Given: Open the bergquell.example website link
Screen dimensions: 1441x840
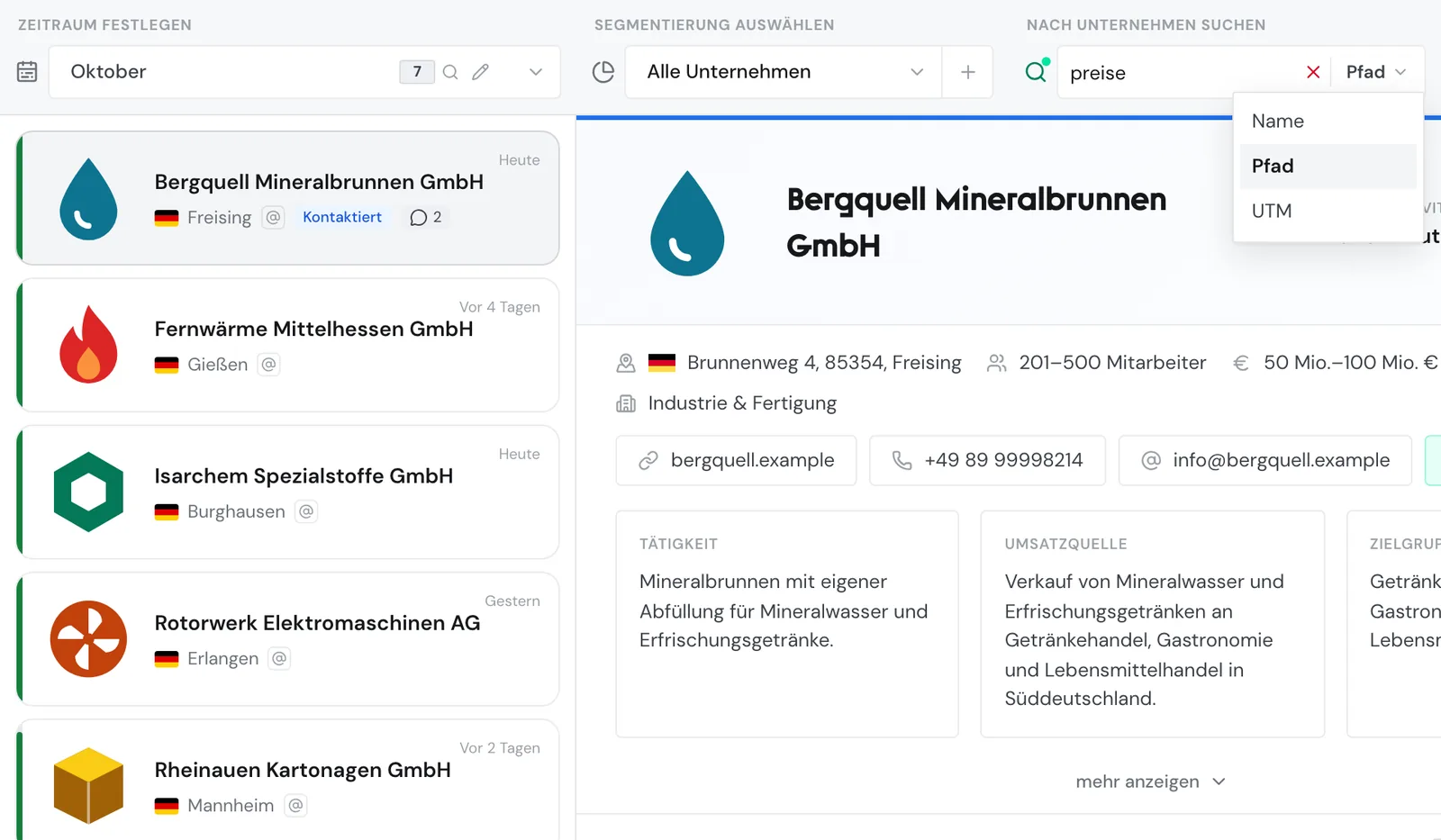Looking at the screenshot, I should [736, 460].
